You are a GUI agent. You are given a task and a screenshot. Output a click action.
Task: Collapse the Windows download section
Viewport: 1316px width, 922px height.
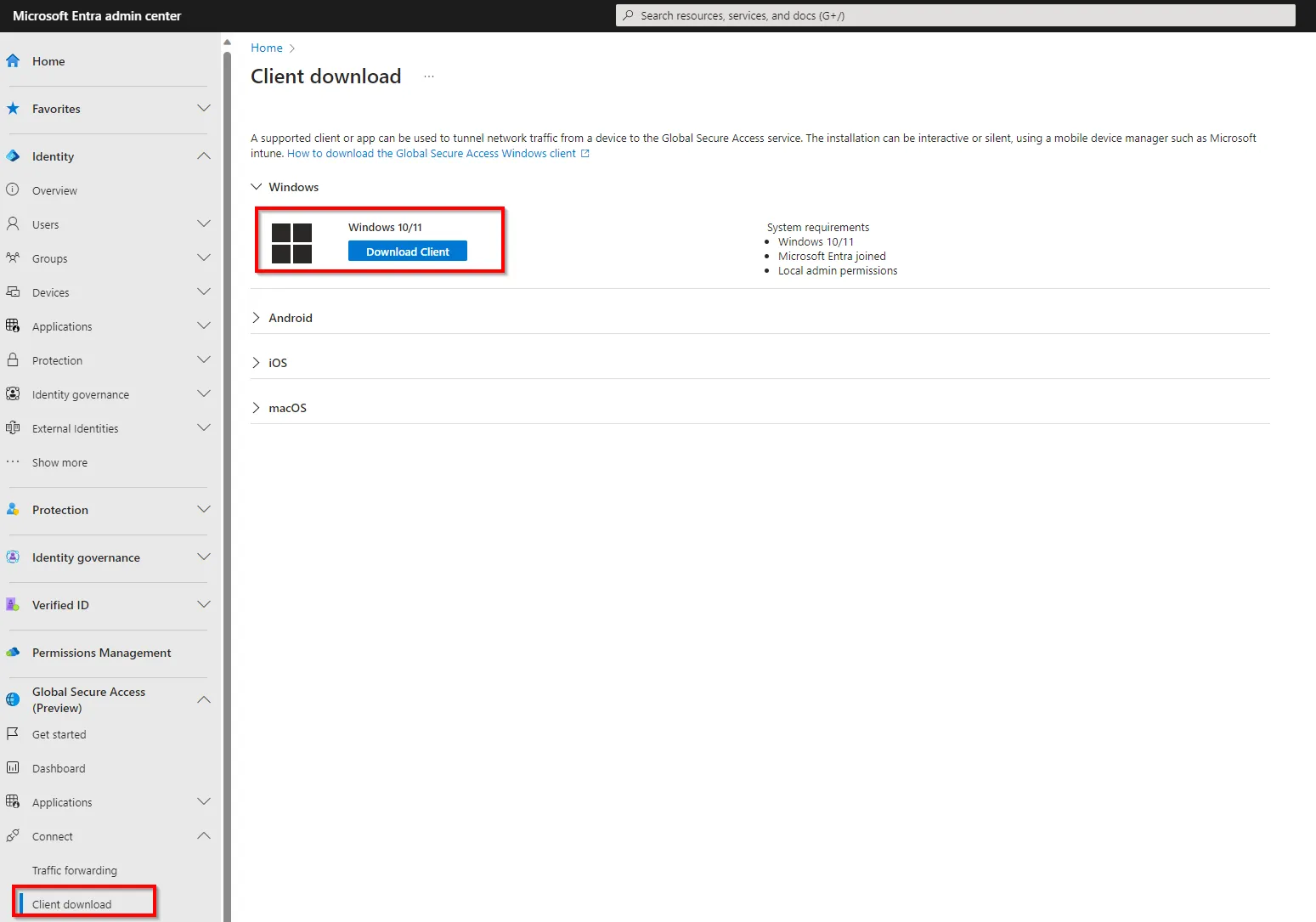pos(256,187)
